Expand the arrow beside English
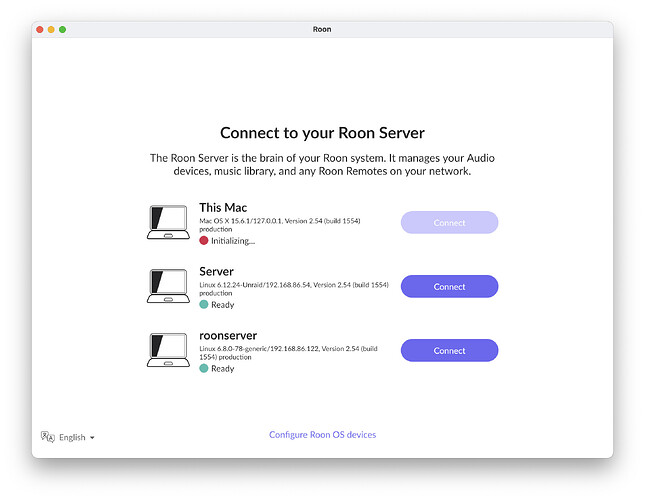 [x=93, y=438]
